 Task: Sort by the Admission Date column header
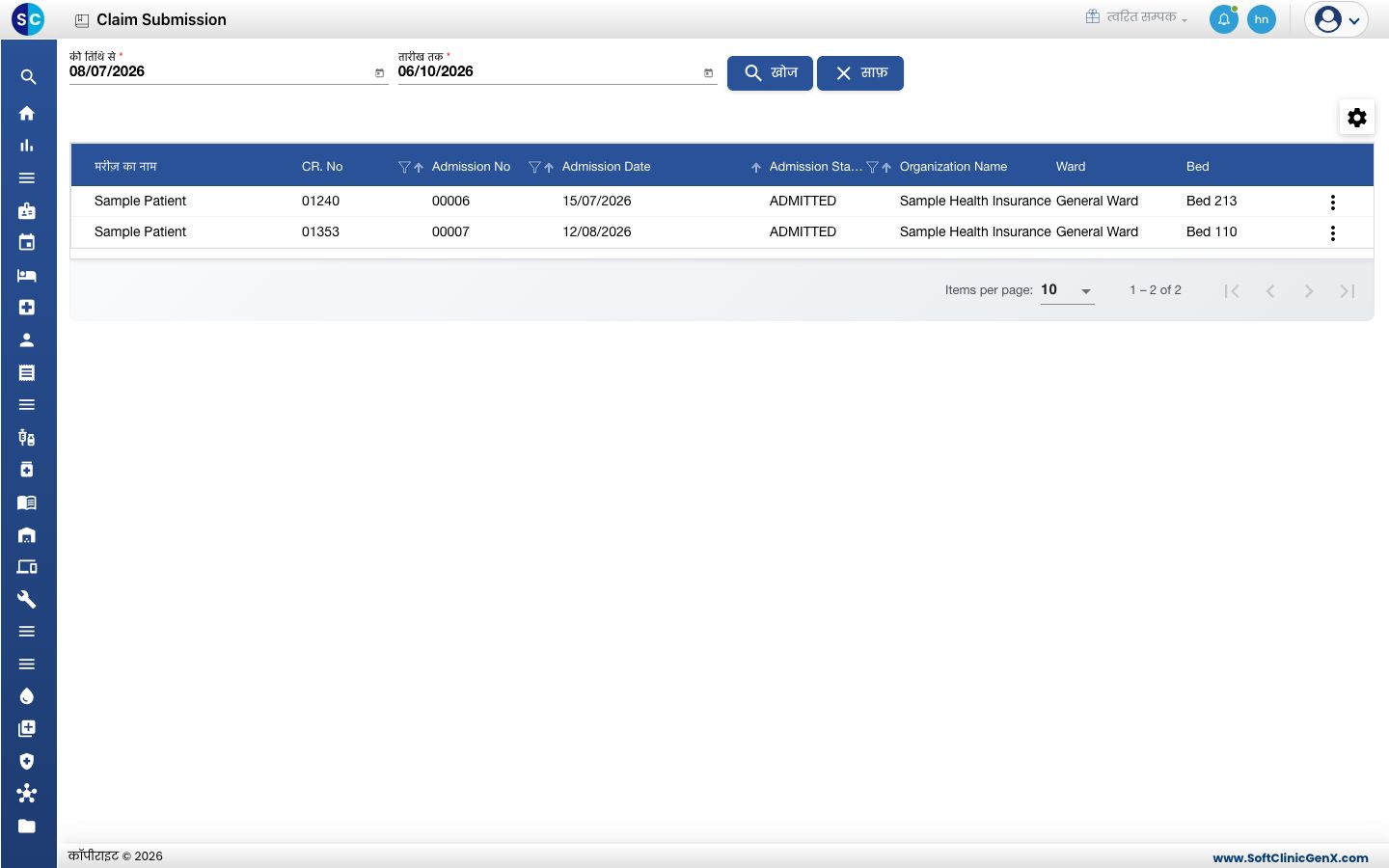pos(606,167)
